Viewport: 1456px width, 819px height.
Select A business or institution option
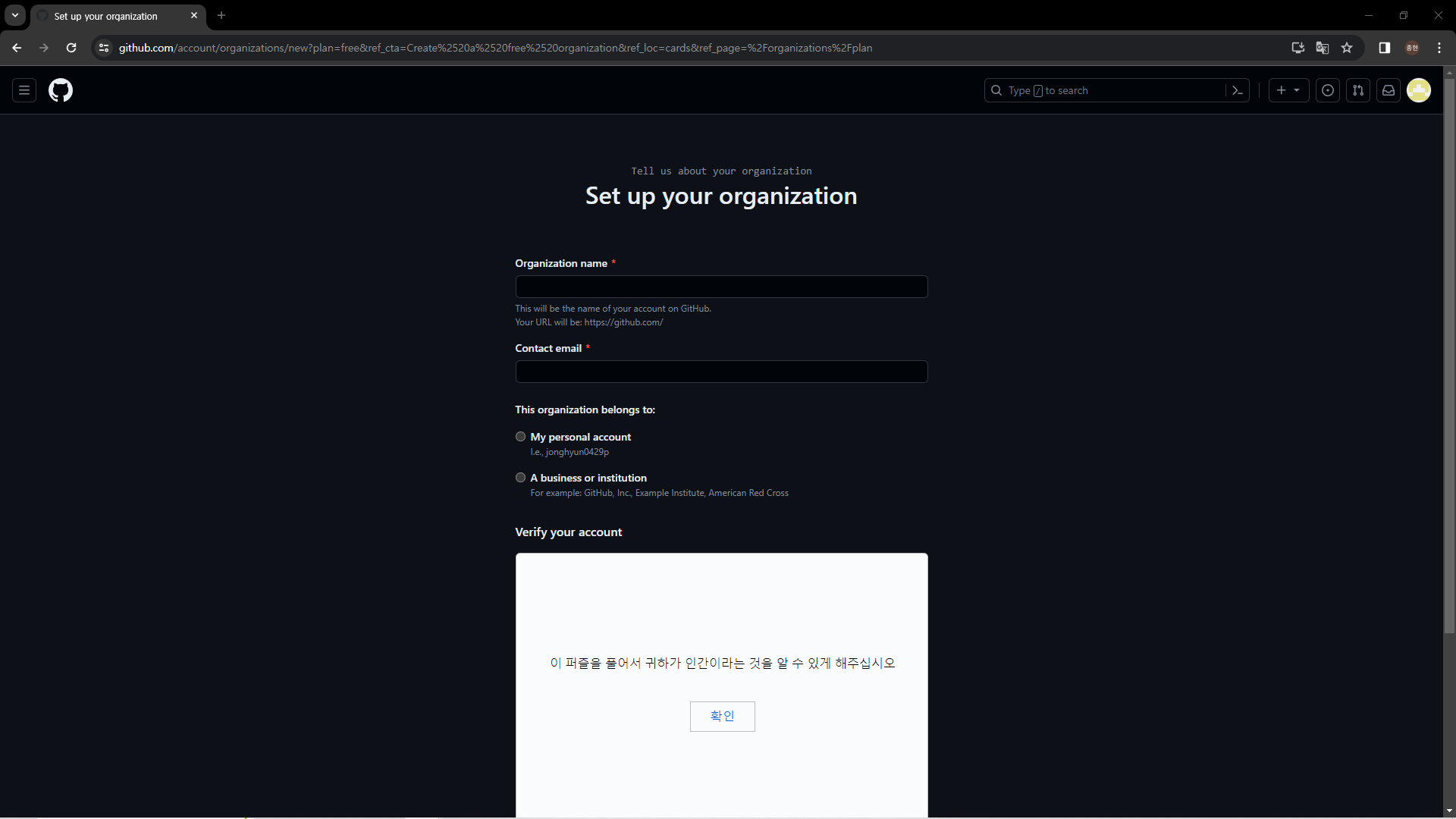coord(520,478)
